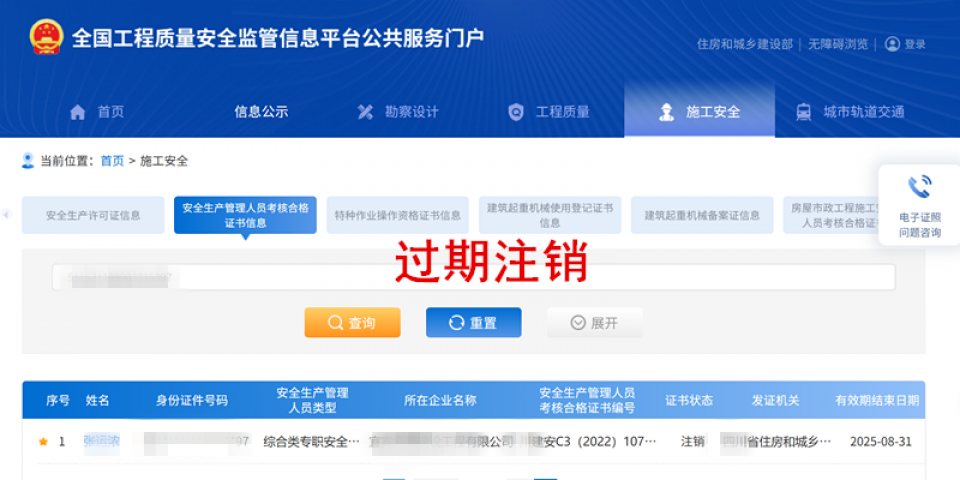Select 建筑起重机械使用登记证书信息 tab

550,215
